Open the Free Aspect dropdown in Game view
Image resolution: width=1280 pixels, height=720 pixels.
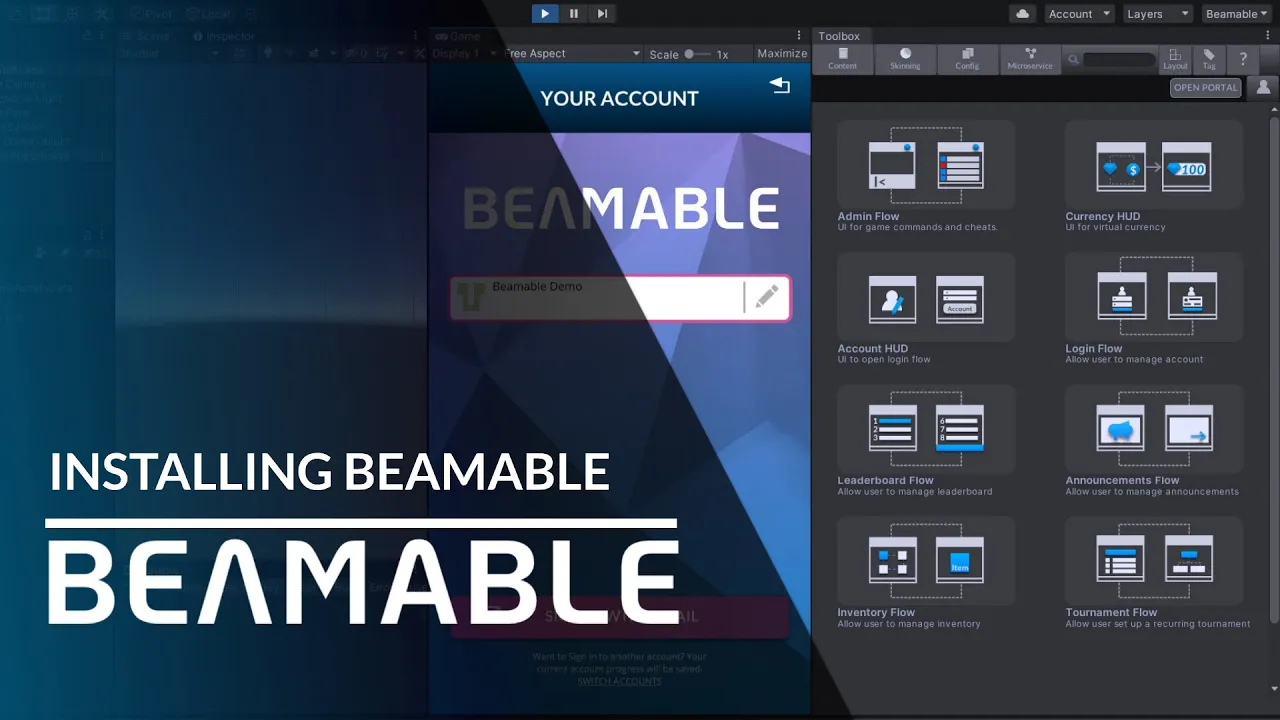click(572, 54)
